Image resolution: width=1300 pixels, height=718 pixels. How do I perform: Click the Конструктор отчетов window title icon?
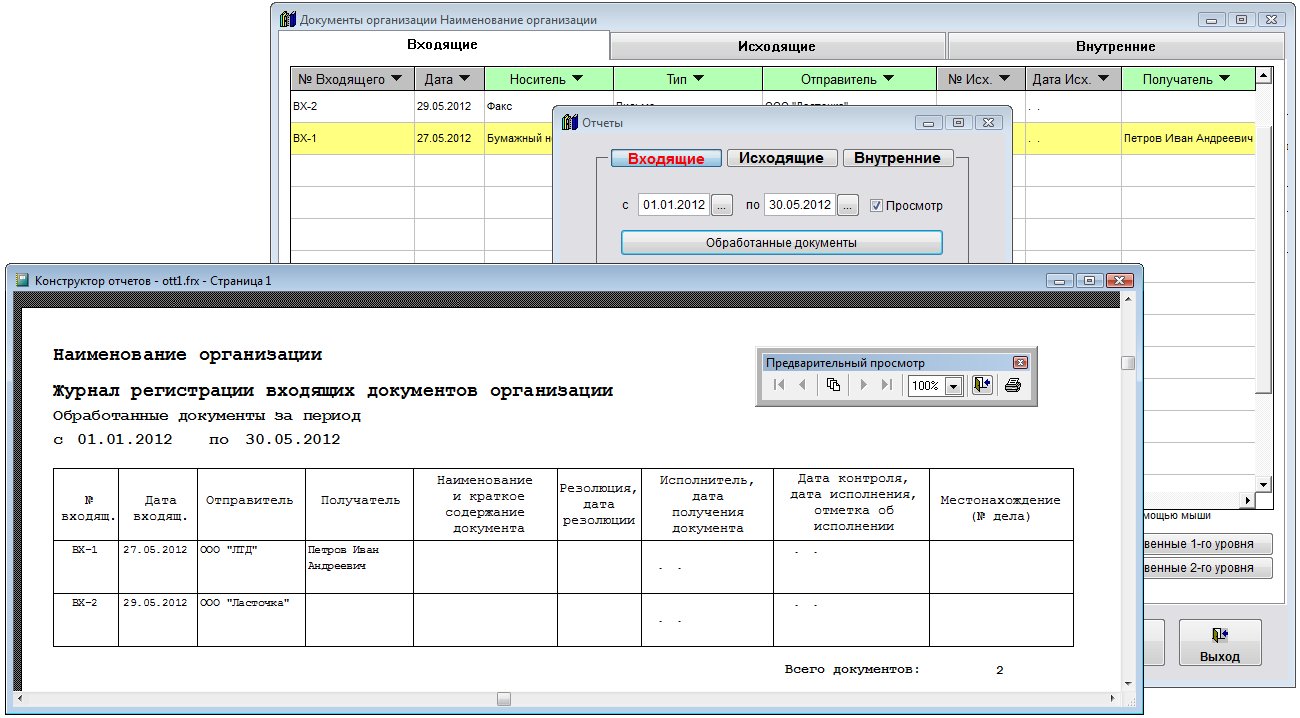22,281
